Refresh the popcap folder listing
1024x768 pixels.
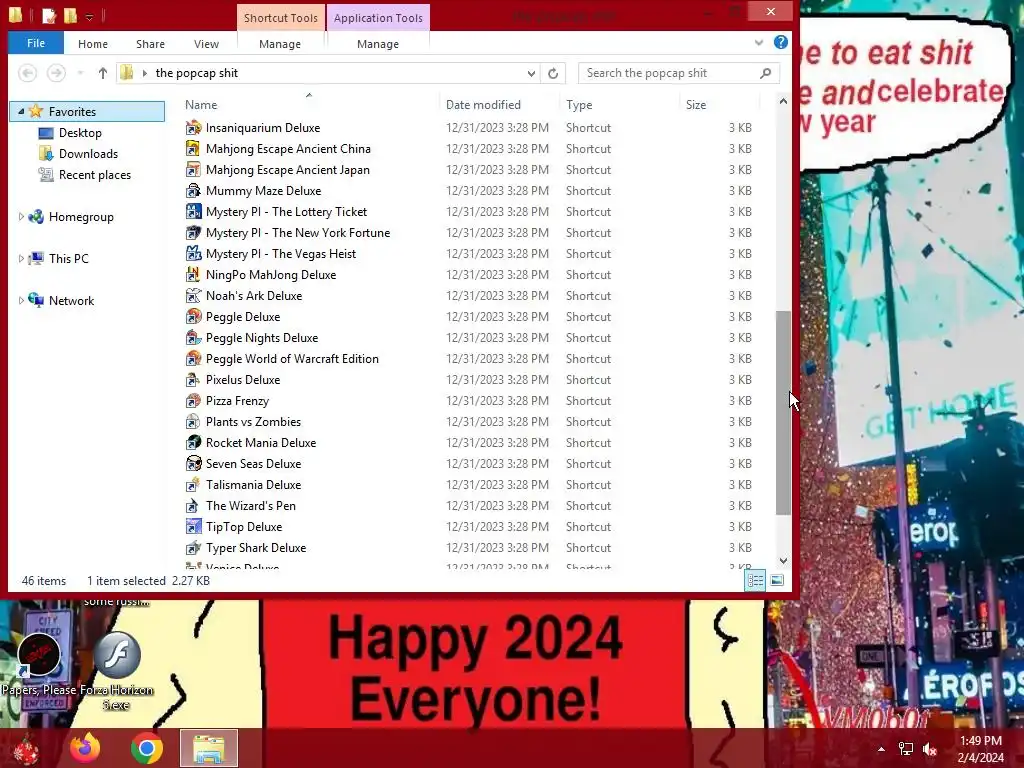point(553,73)
